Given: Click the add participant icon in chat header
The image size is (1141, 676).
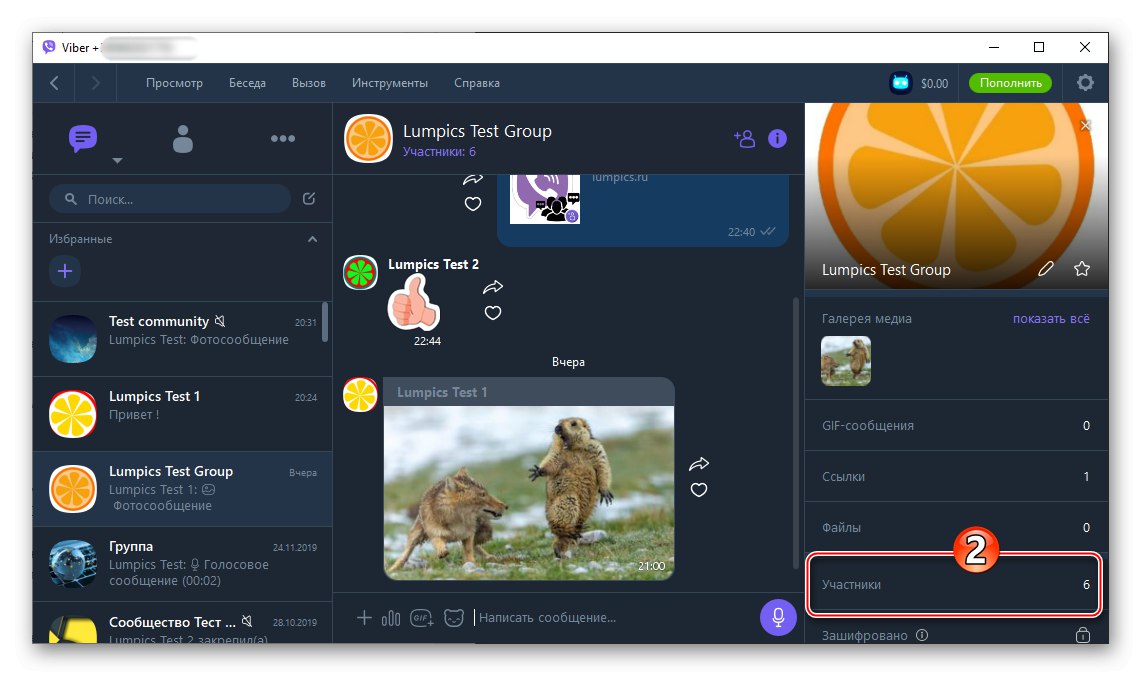Looking at the screenshot, I should [744, 138].
